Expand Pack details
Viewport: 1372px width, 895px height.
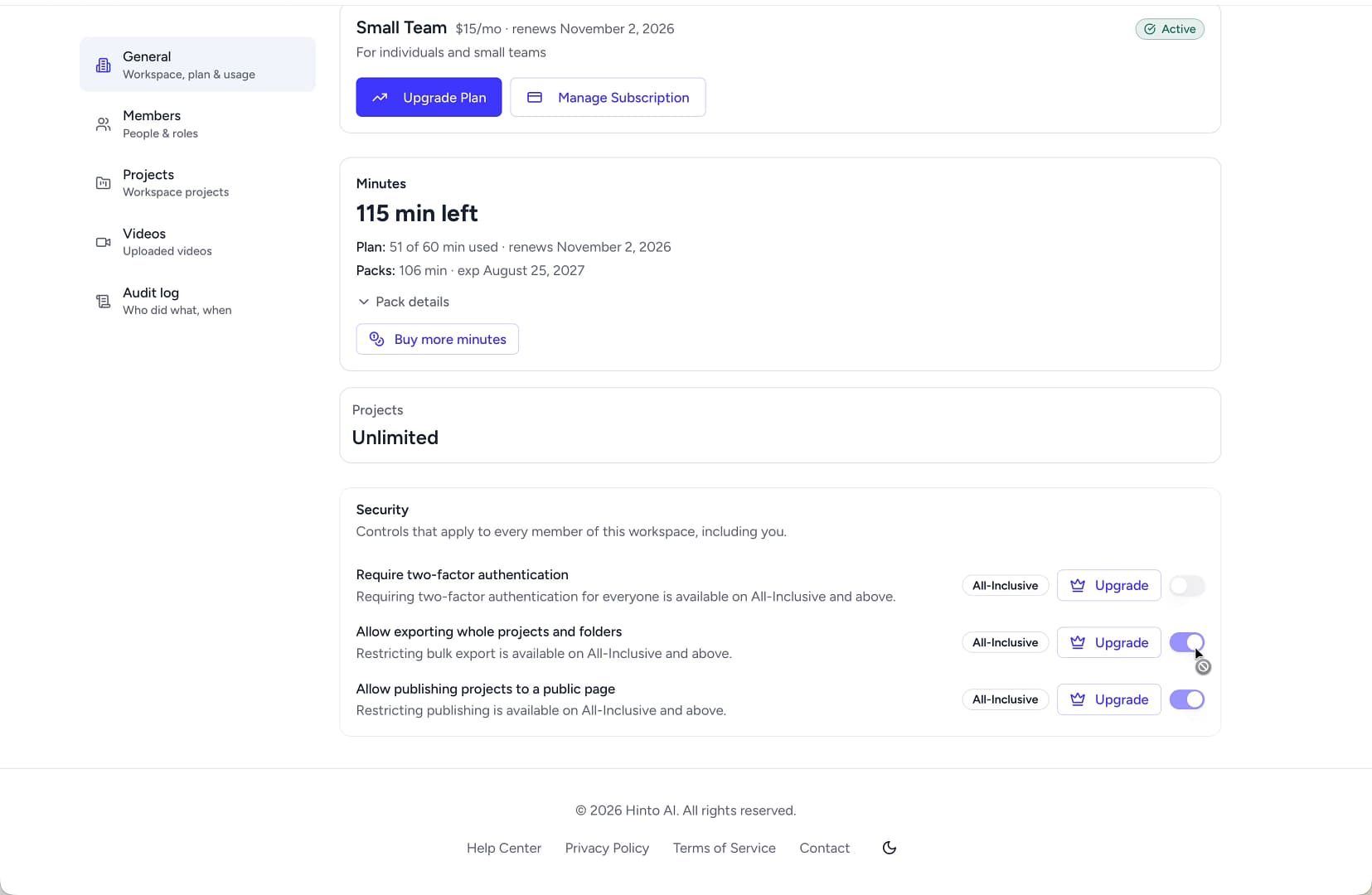[x=404, y=302]
